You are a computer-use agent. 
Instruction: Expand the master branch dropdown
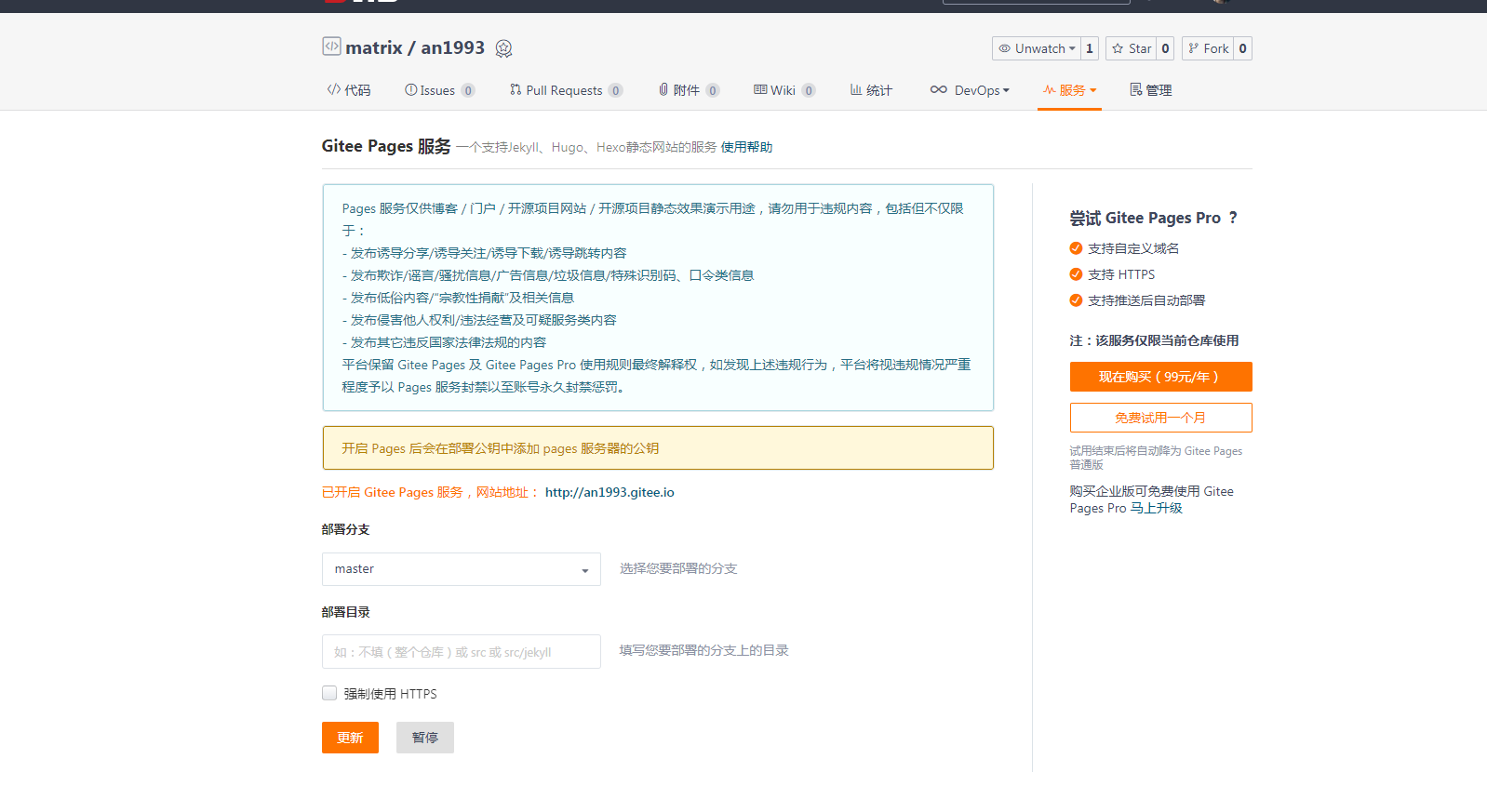point(462,569)
